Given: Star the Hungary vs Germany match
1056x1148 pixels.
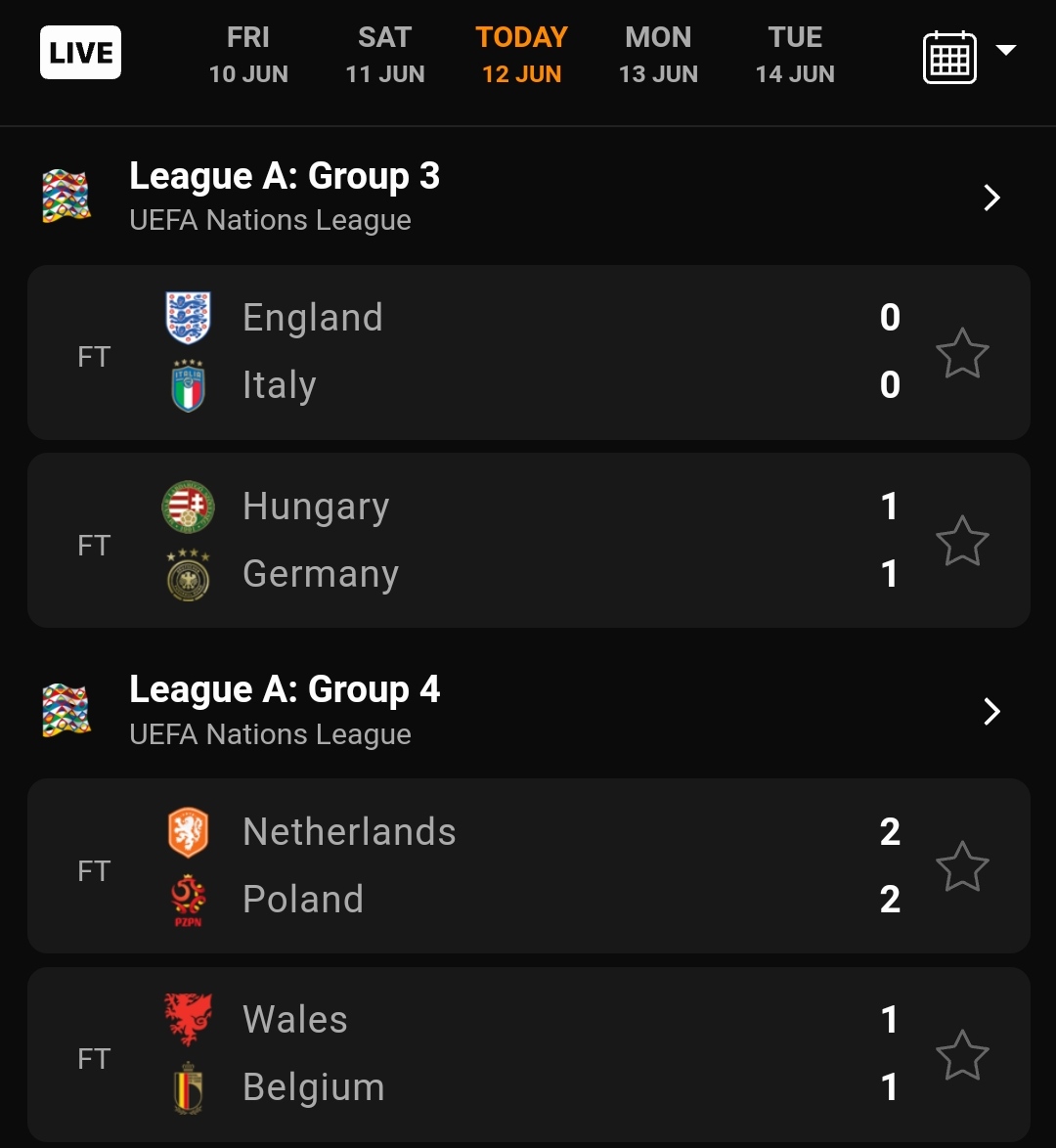Looking at the screenshot, I should (x=962, y=541).
